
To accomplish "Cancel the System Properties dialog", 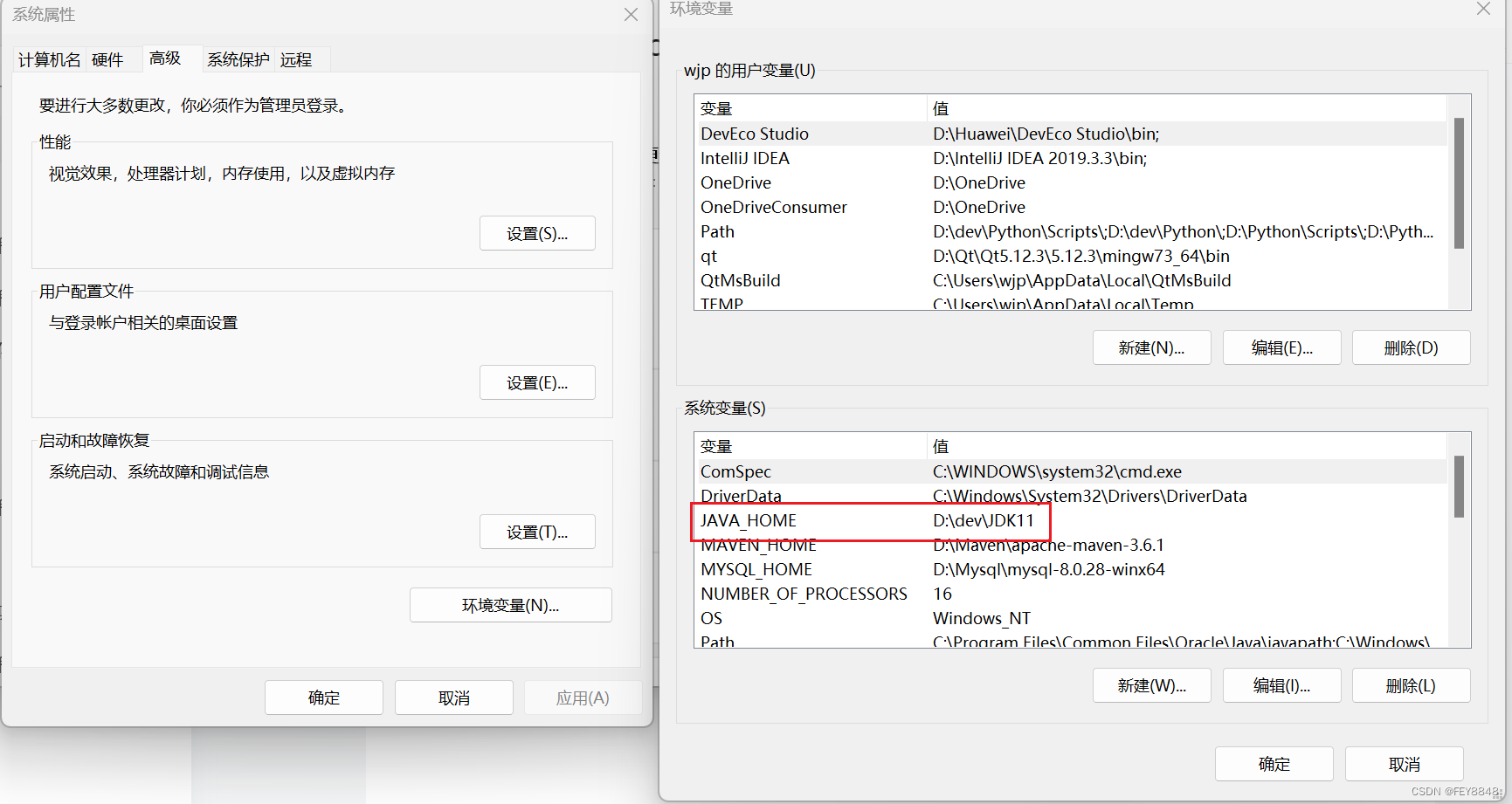I will point(453,697).
